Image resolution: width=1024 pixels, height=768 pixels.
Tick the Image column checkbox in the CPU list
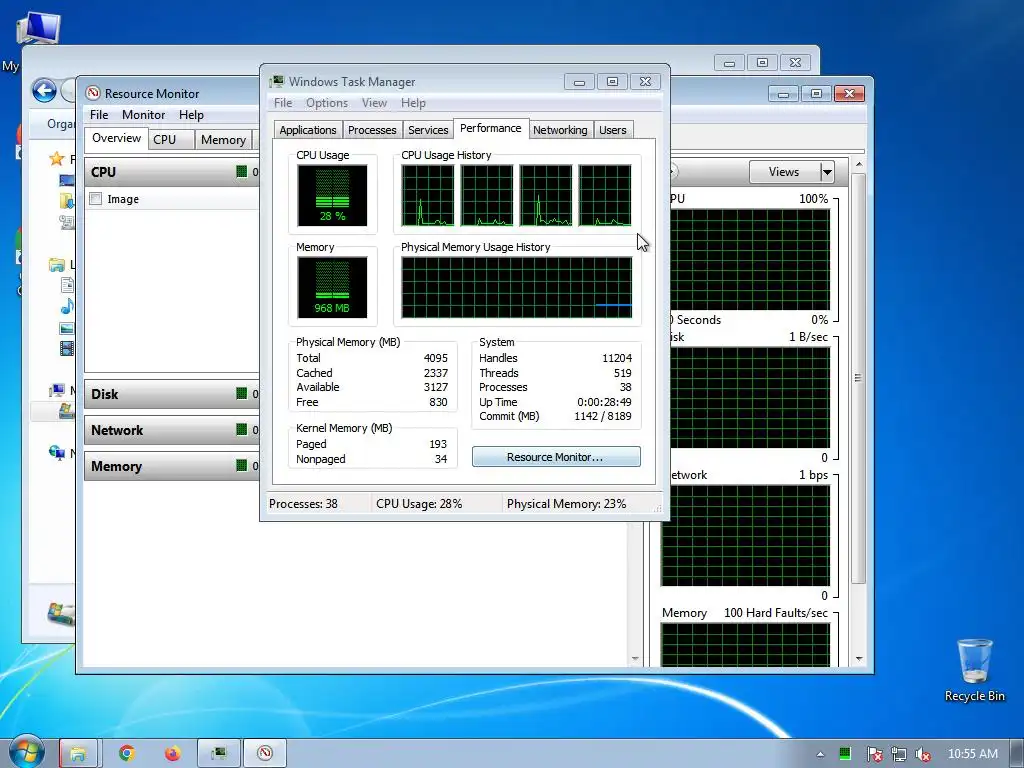[x=96, y=199]
